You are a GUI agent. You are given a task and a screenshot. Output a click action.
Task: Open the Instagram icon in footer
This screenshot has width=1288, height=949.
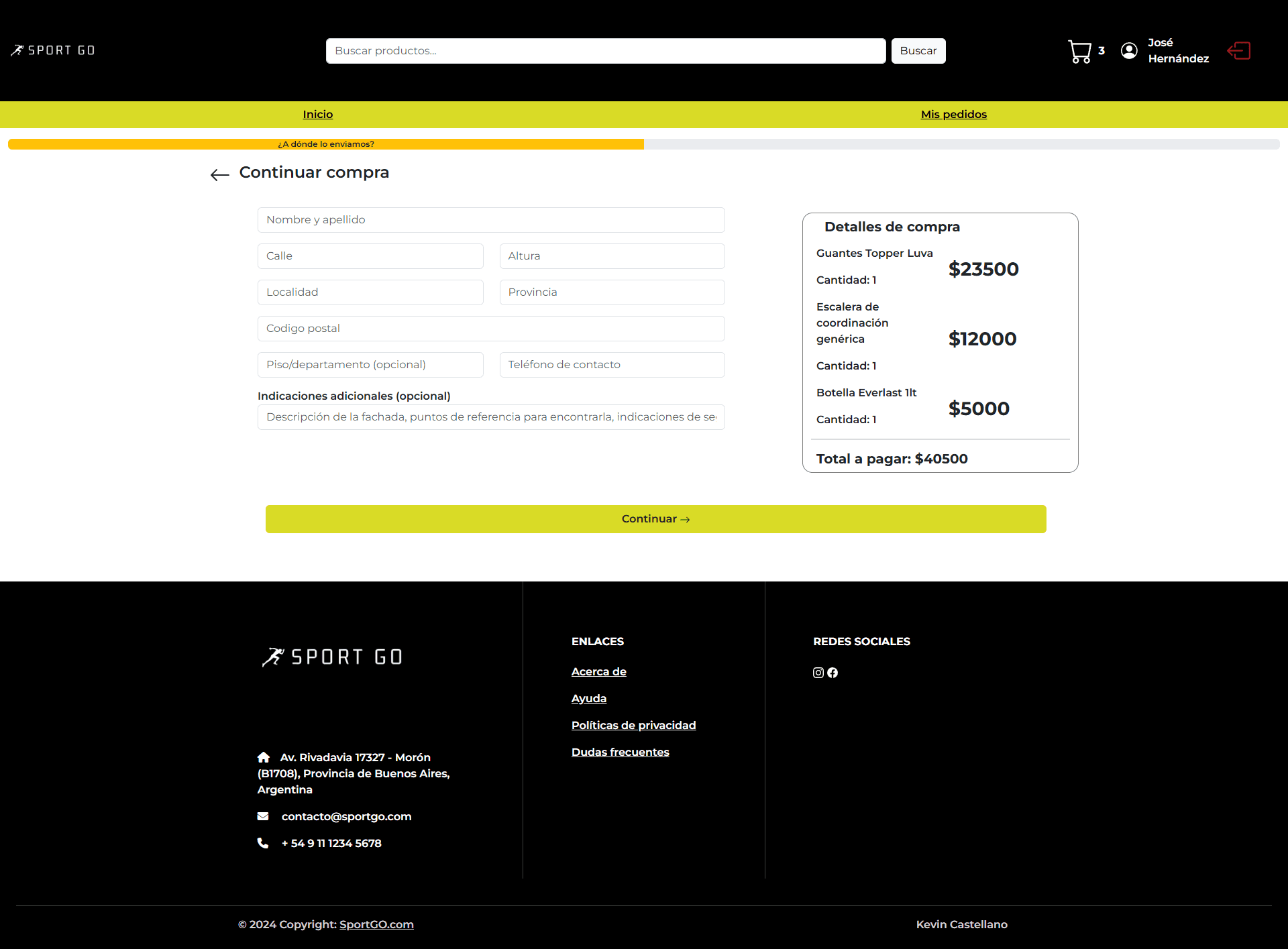coord(818,673)
